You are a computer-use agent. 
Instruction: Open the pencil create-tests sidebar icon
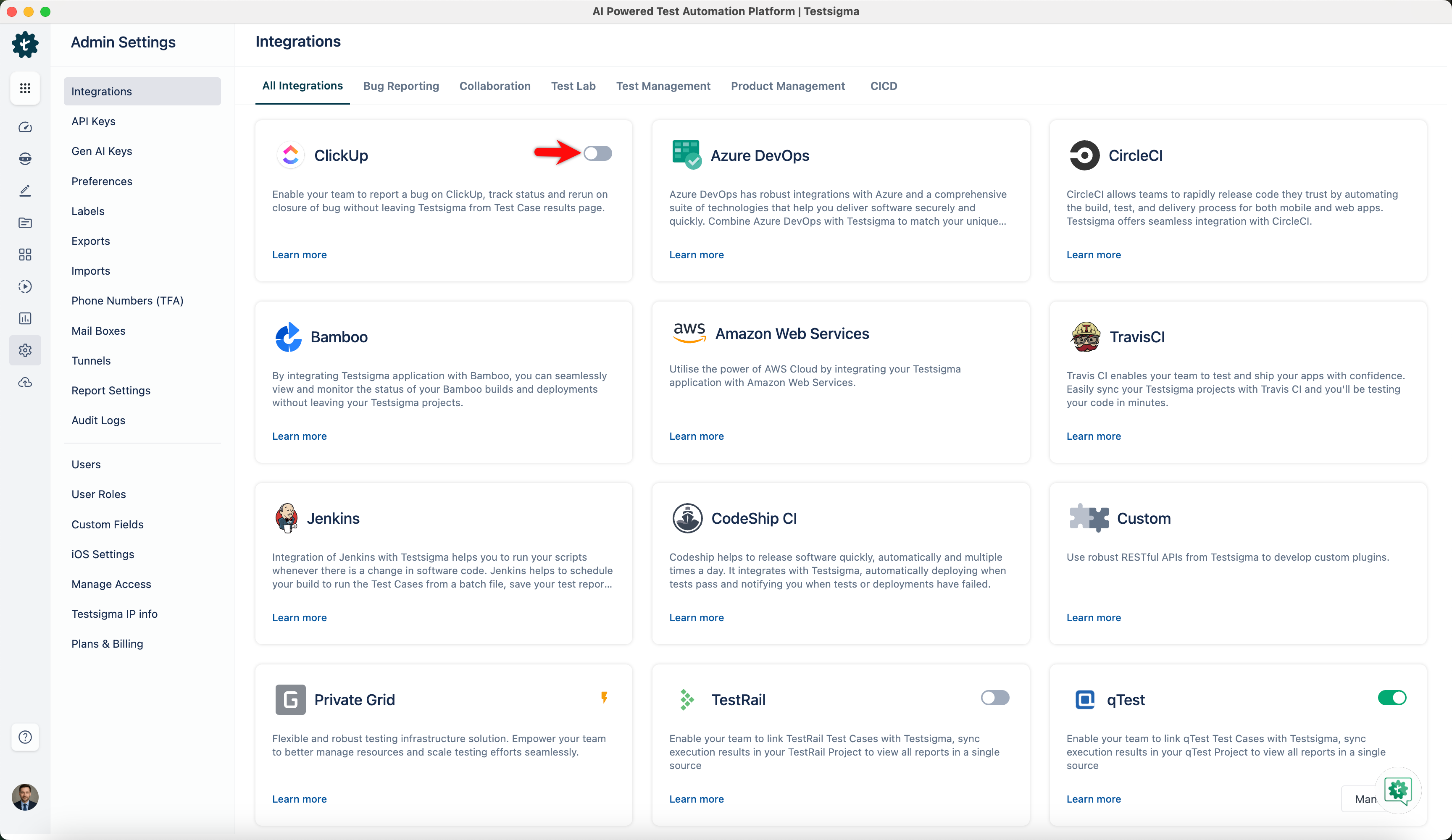tap(25, 191)
